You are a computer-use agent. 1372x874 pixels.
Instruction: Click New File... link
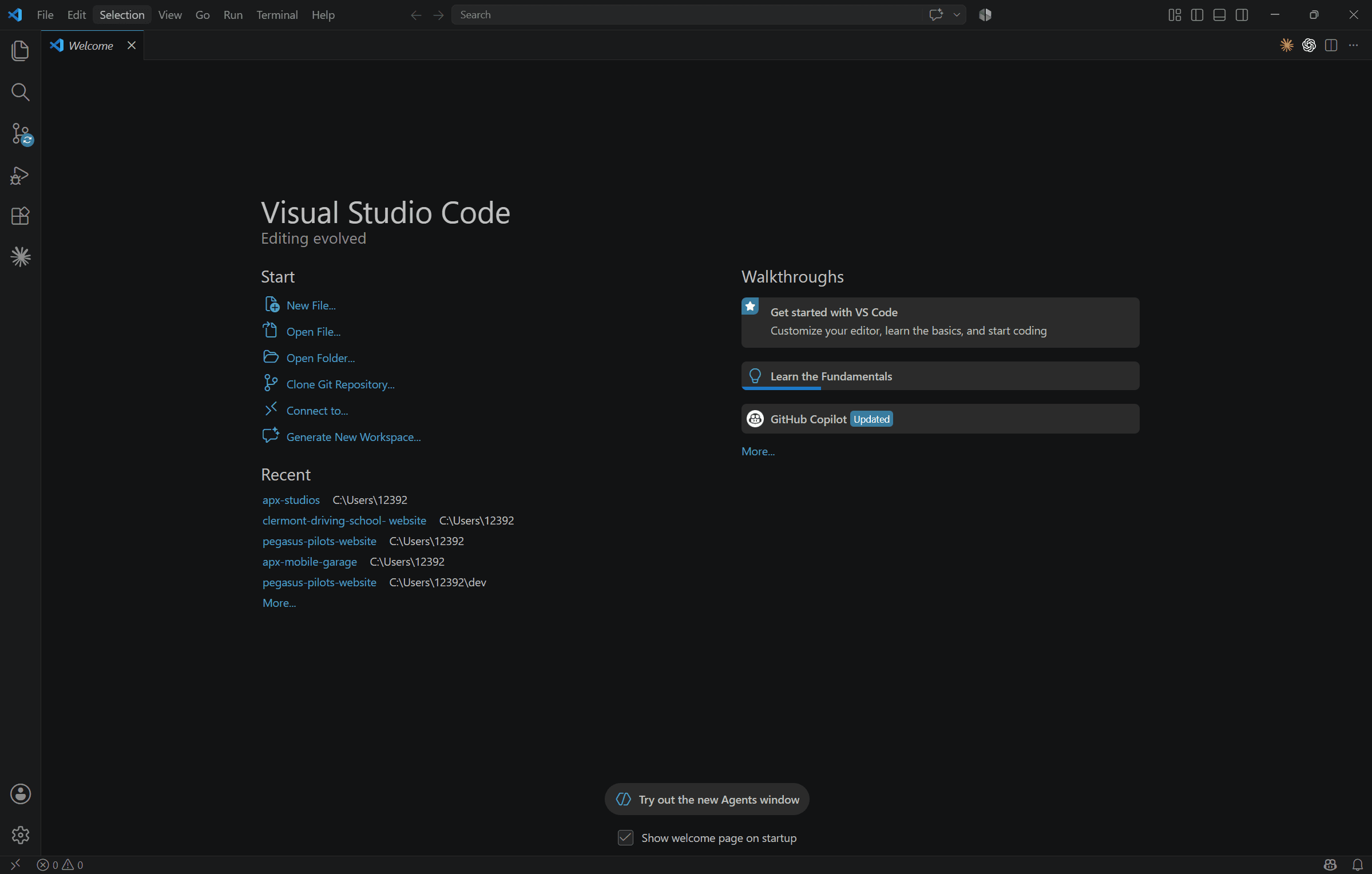tap(311, 305)
